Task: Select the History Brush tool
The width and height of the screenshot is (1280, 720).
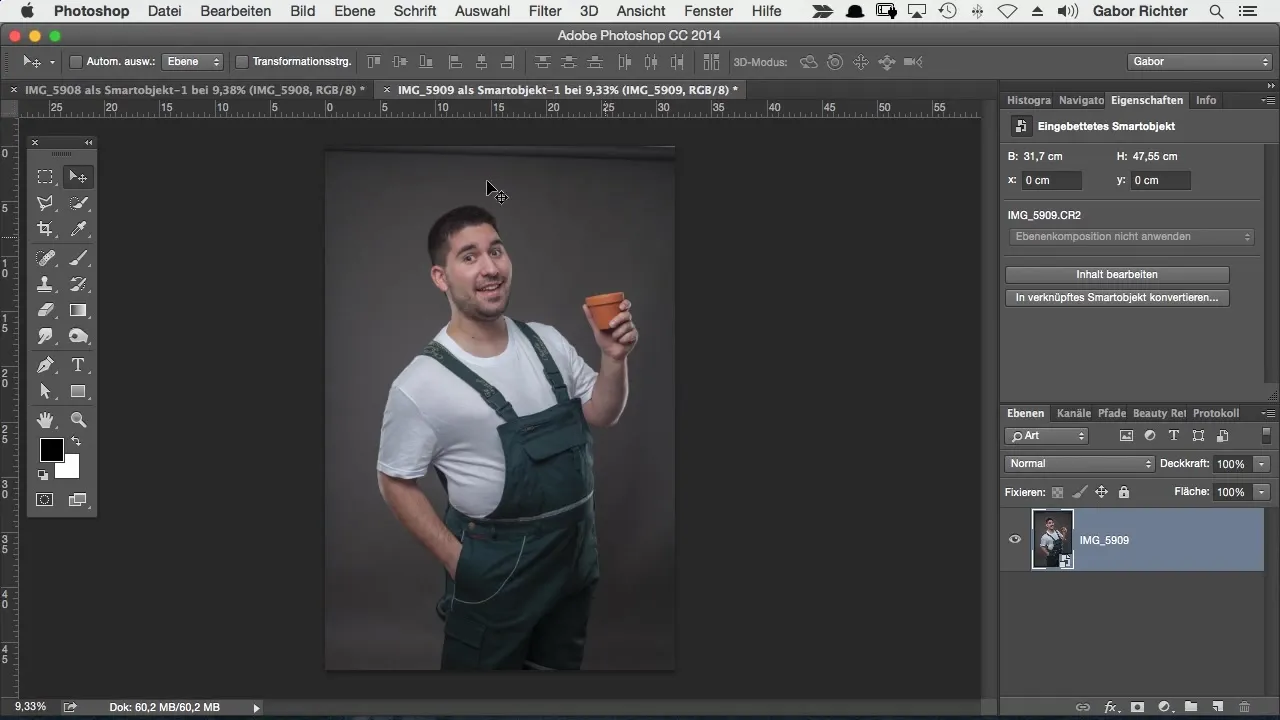Action: click(78, 284)
